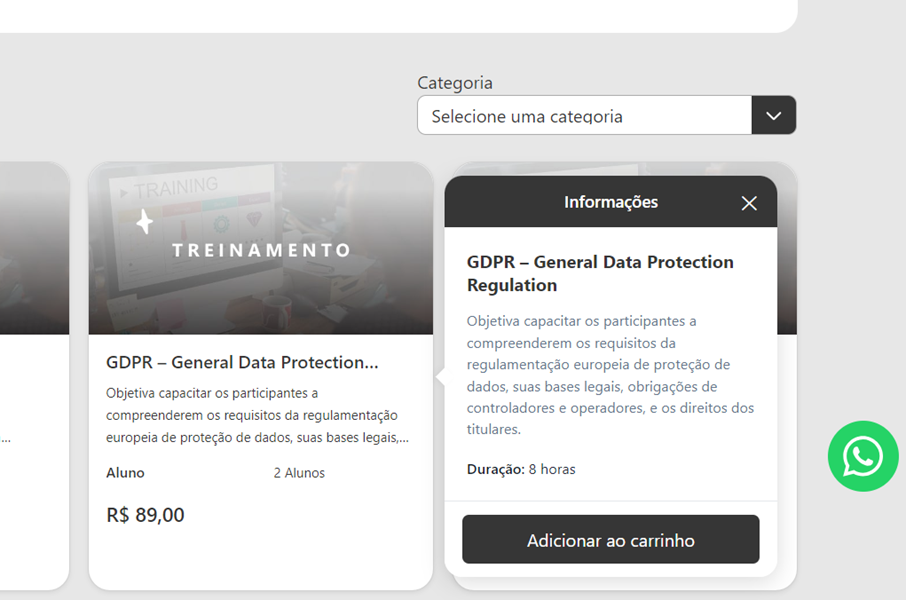Image resolution: width=906 pixels, height=600 pixels.
Task: Click the "Selecione uma categoria" field
Action: (584, 116)
